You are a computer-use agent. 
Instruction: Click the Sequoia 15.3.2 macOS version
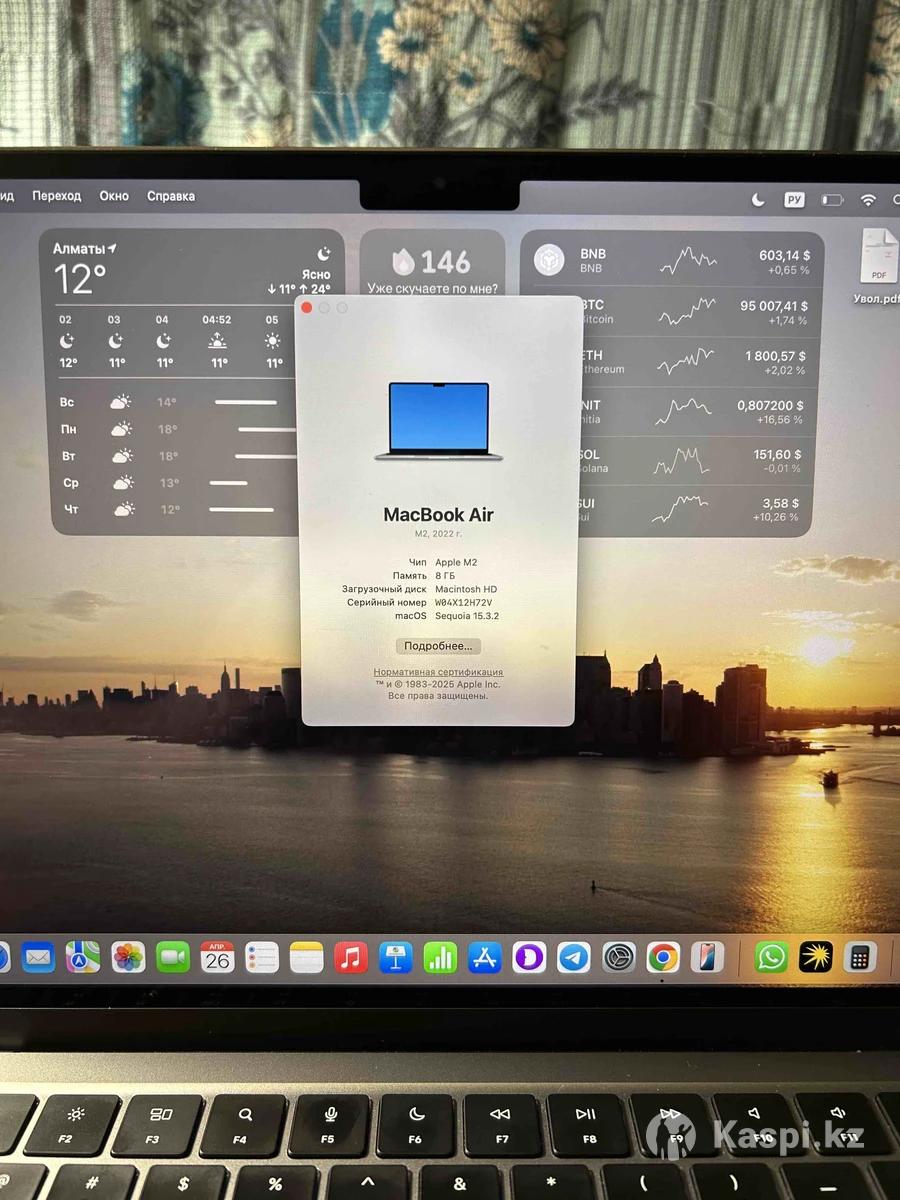pos(467,616)
